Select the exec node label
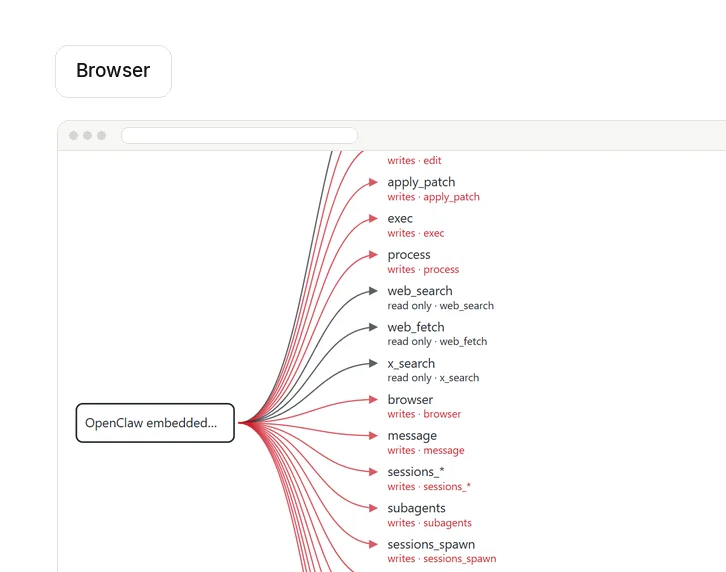726x572 pixels. 400,218
